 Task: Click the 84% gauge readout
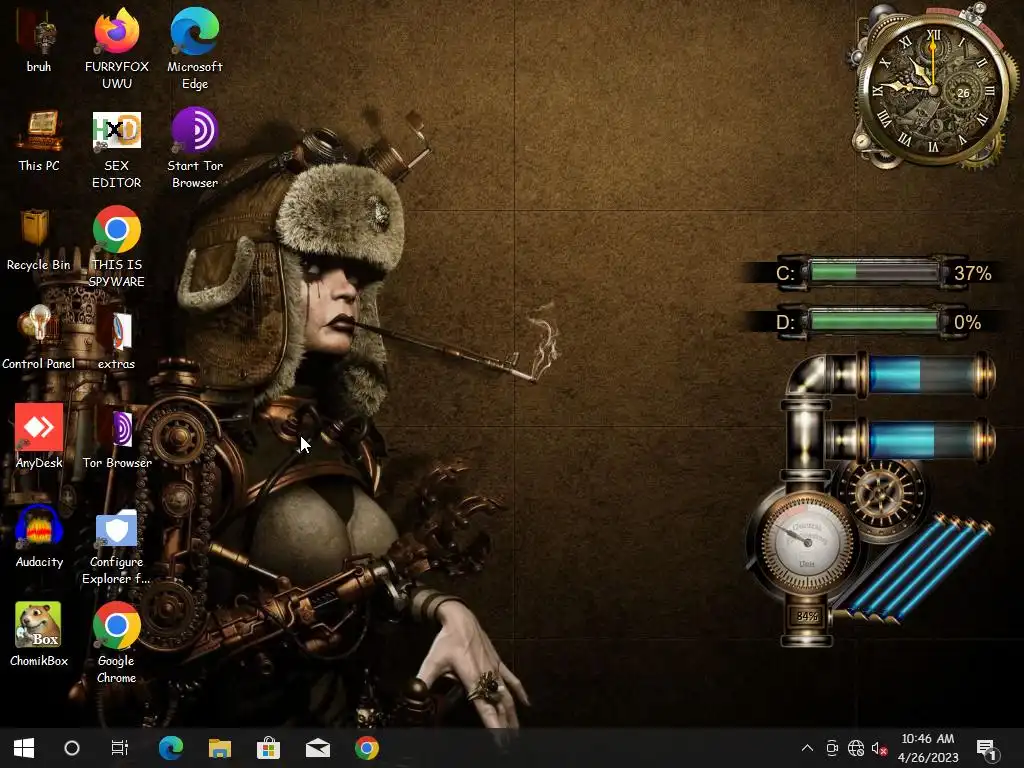(807, 616)
